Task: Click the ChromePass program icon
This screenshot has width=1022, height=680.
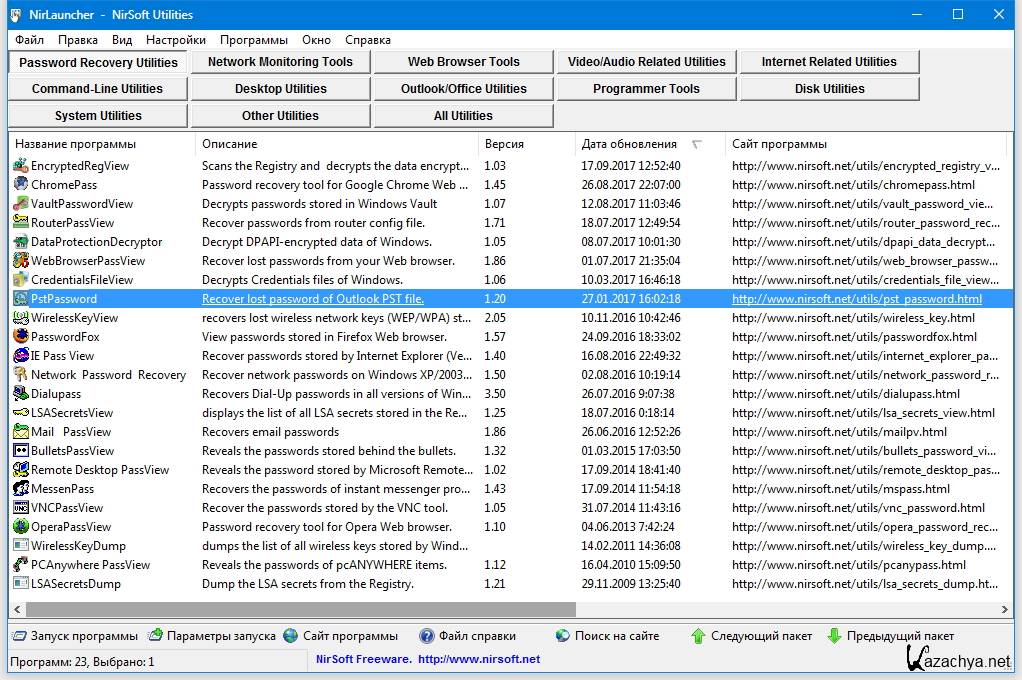Action: point(21,185)
